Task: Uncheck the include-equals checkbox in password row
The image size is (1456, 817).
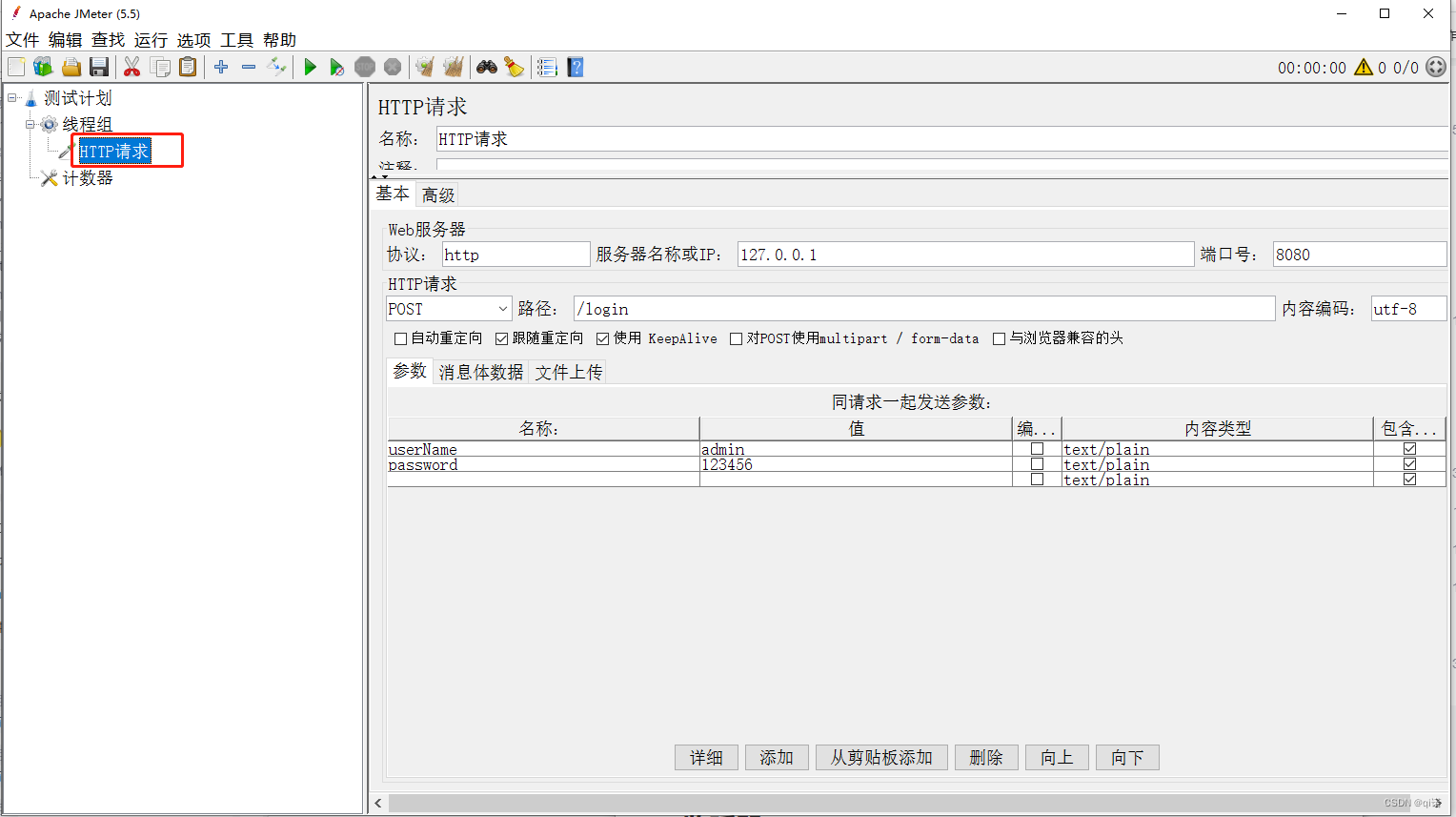Action: tap(1409, 464)
